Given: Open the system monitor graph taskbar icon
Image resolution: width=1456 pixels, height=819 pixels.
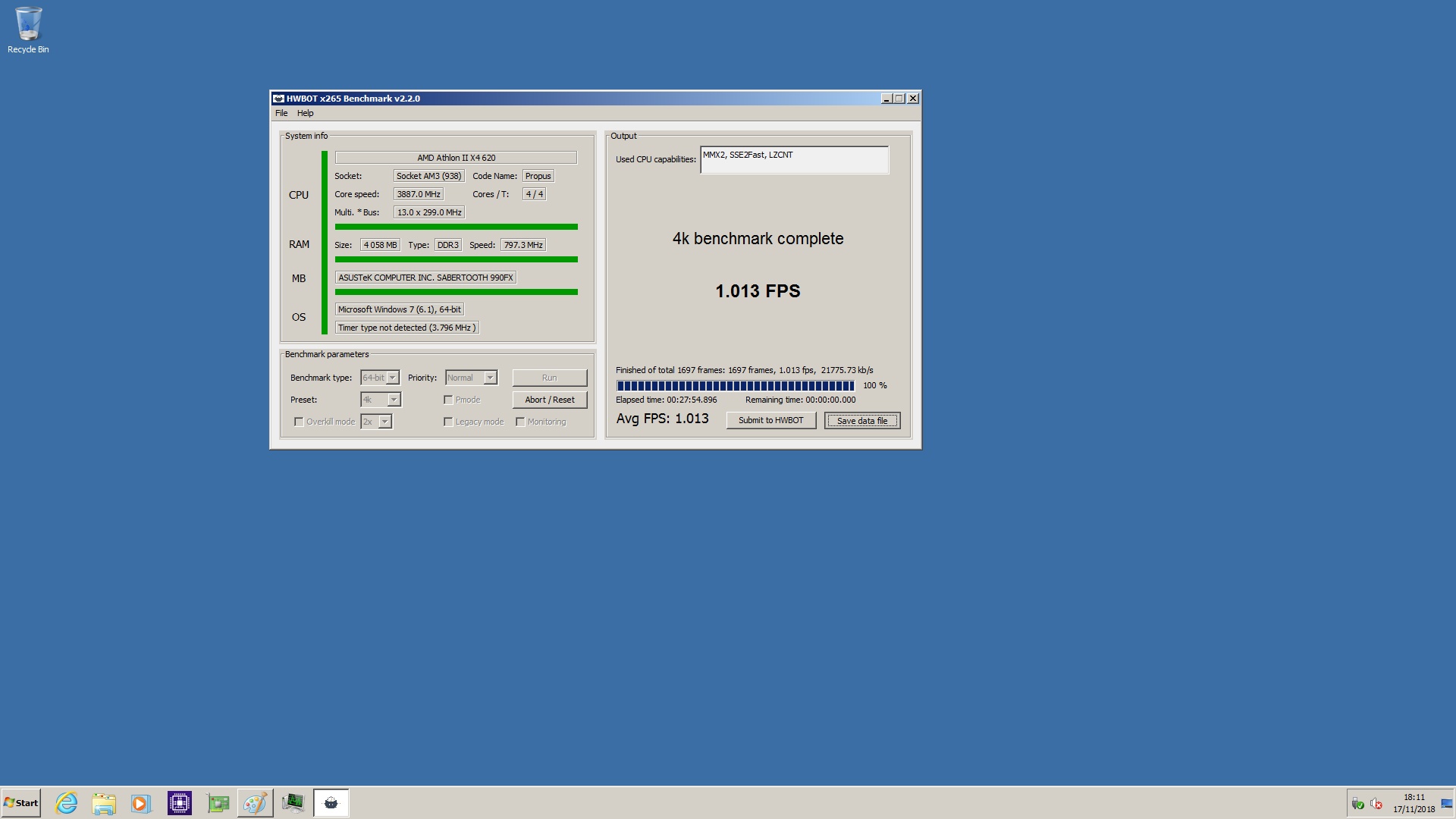Looking at the screenshot, I should tap(293, 803).
